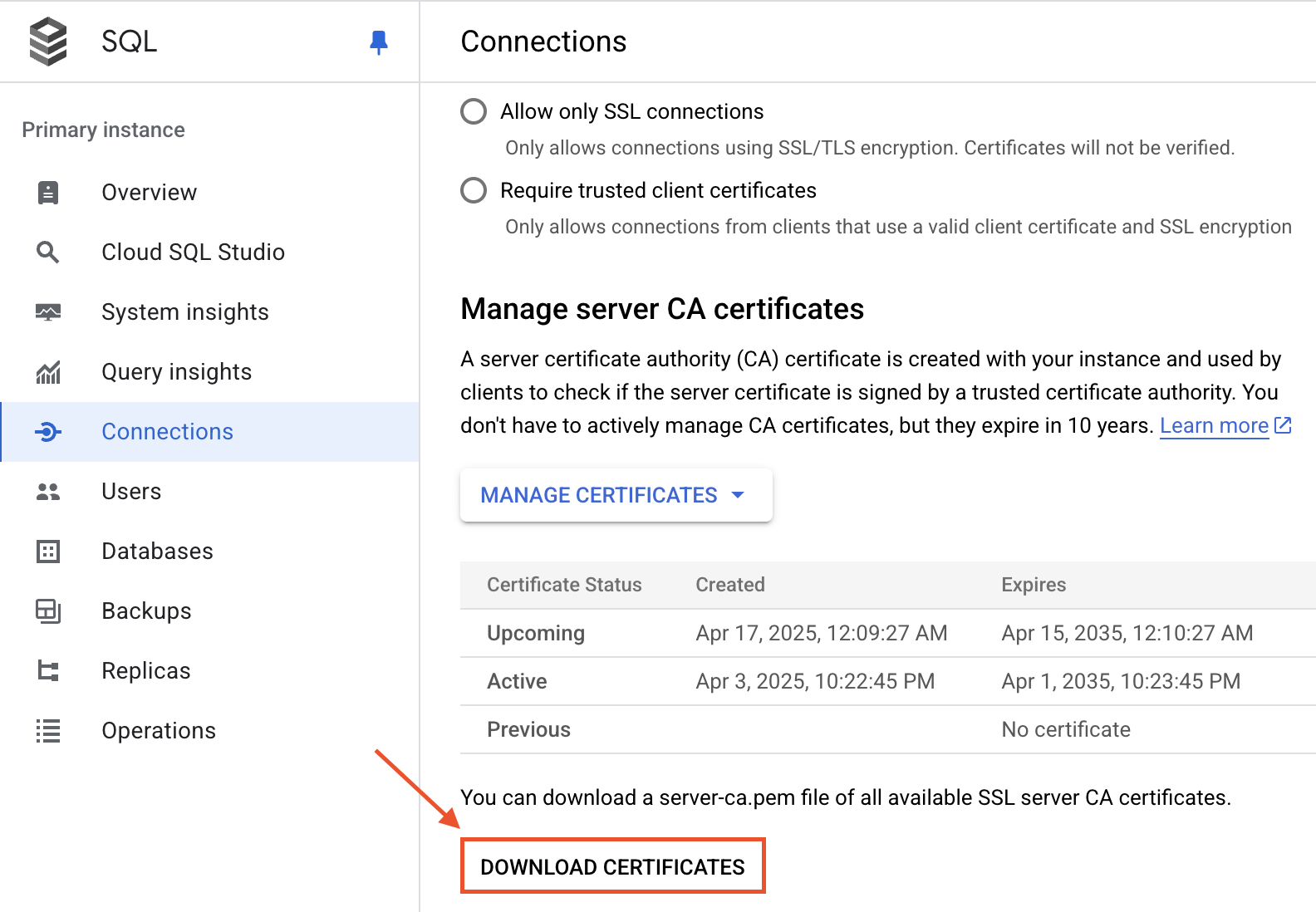1316x912 pixels.
Task: Select Allow only SSL connections radio
Action: click(x=474, y=111)
